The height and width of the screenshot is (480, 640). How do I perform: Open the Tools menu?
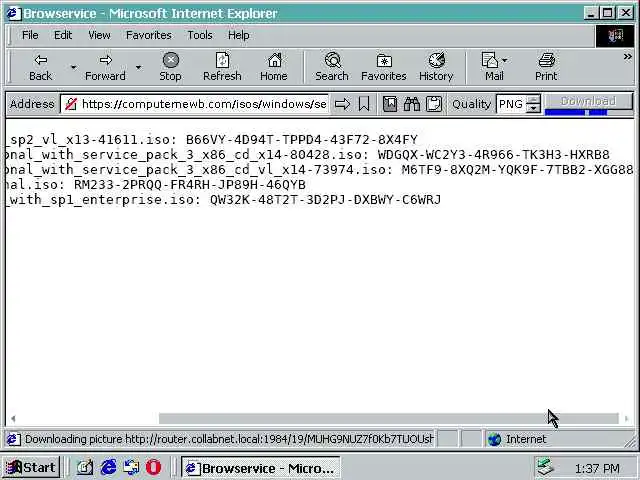(200, 36)
